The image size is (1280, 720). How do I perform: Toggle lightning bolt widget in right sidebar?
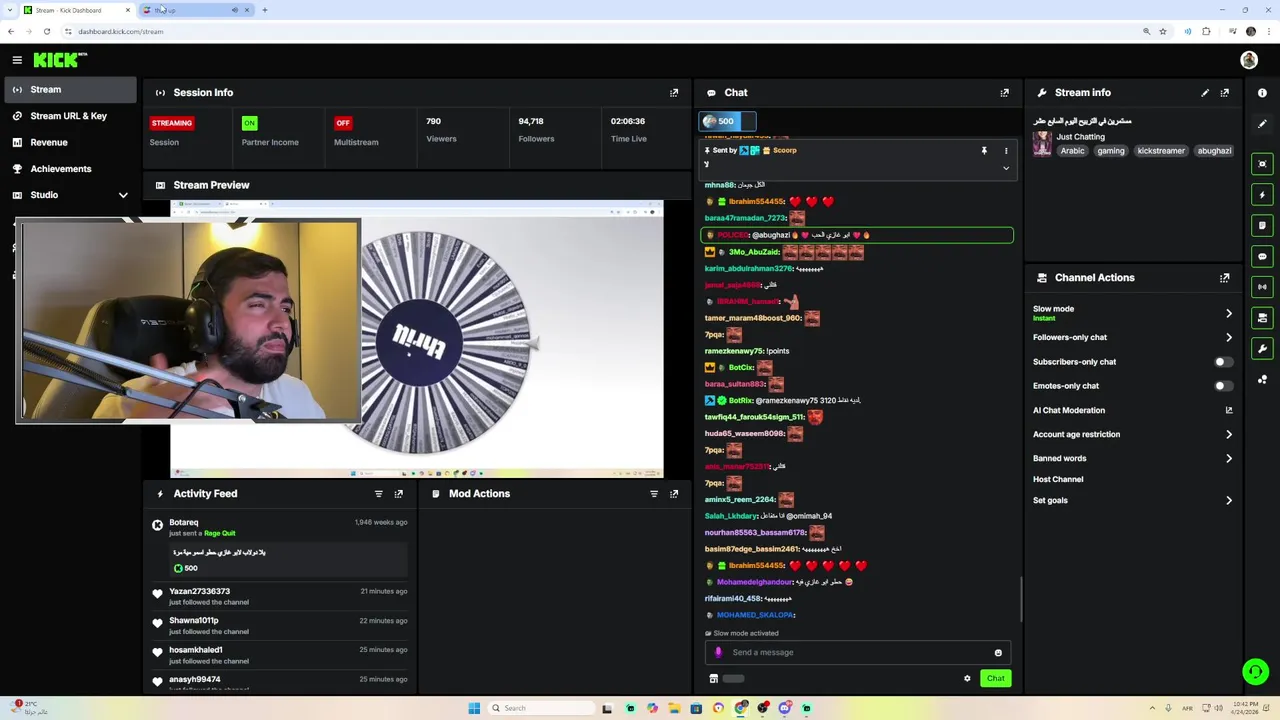(x=1262, y=195)
